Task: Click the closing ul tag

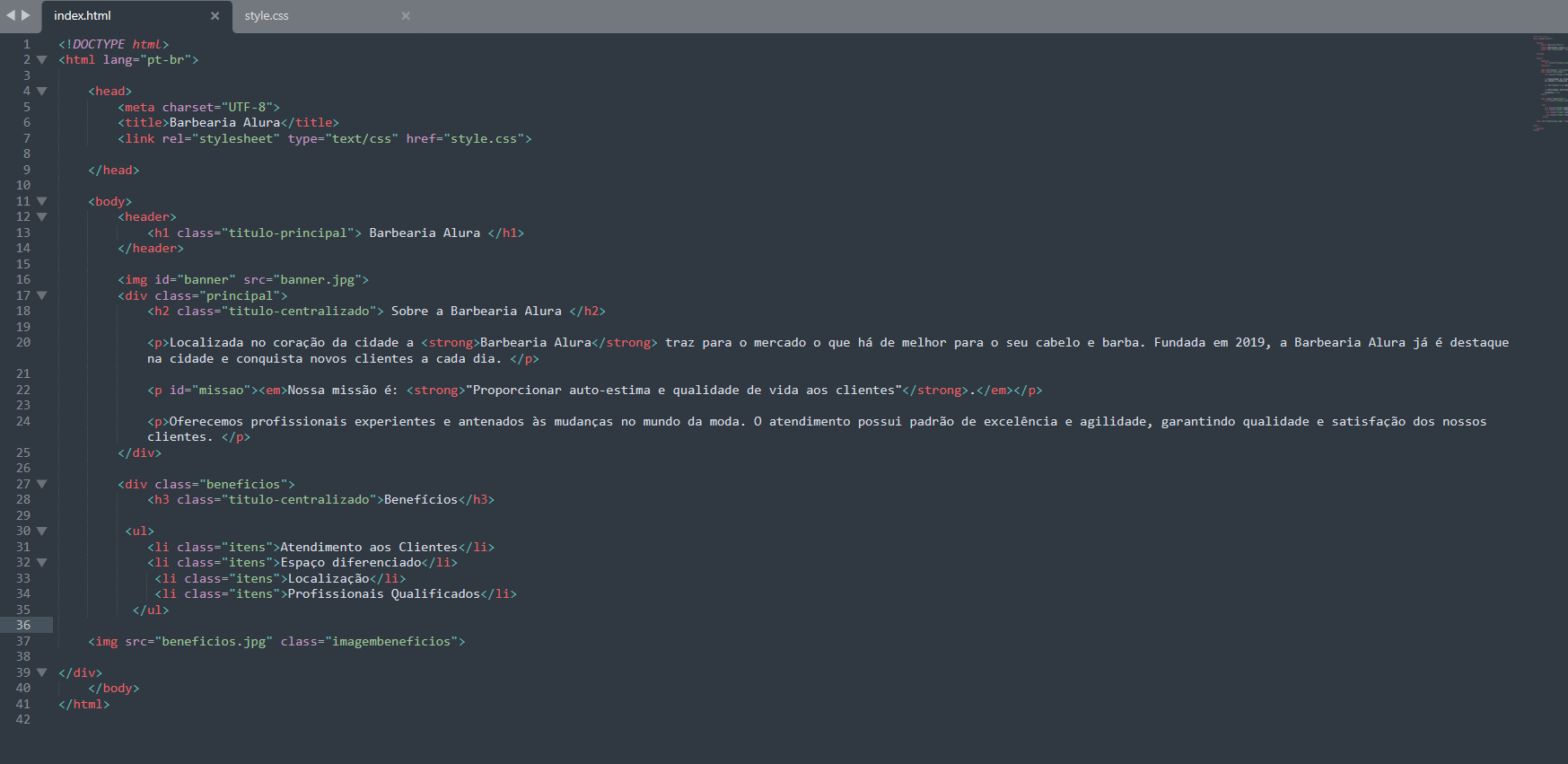Action: click(151, 610)
